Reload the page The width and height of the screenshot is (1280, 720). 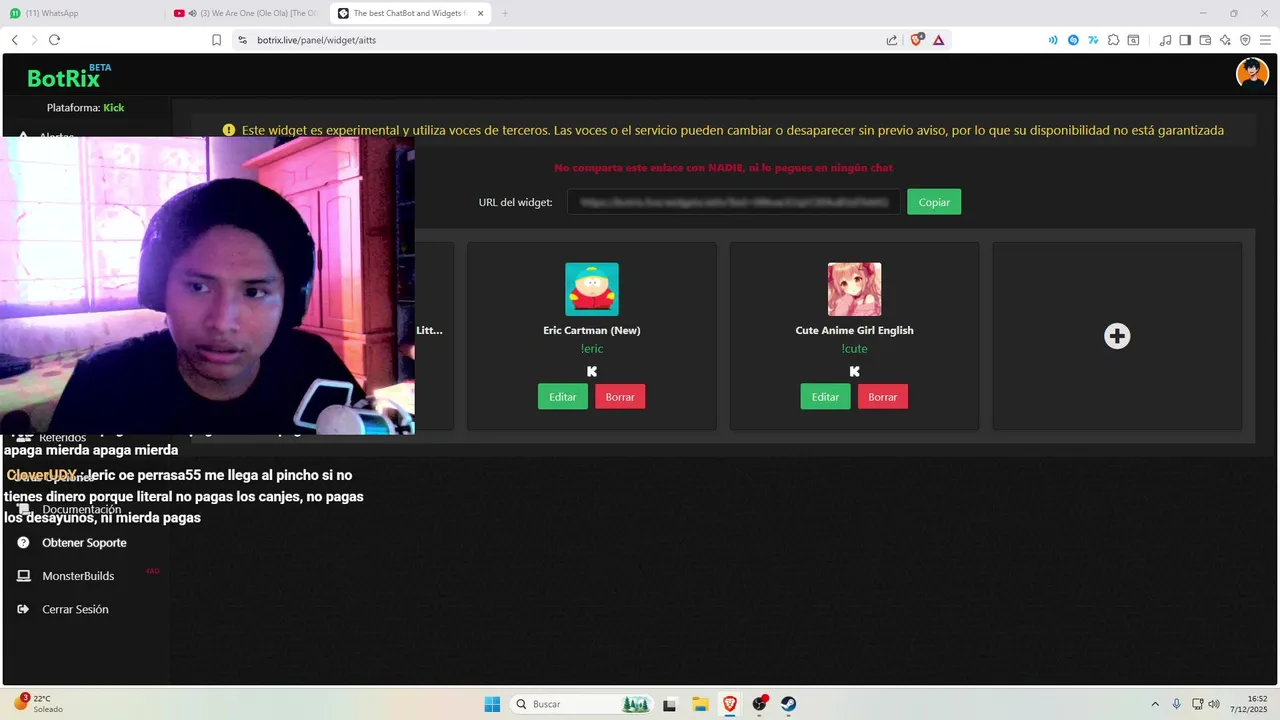(x=54, y=40)
